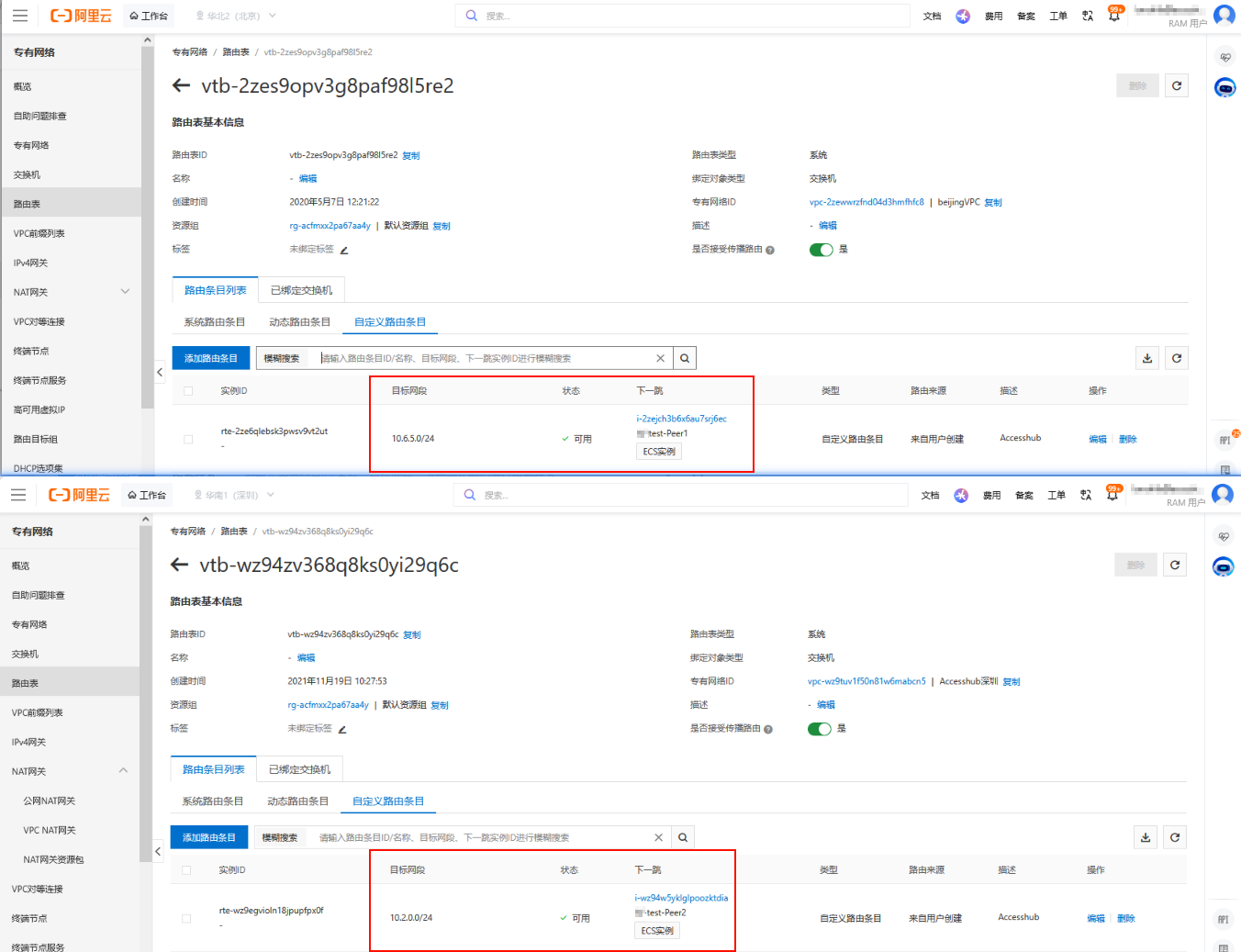Click 删除 for the 10.6.5.0/24 route entry

point(1128,439)
